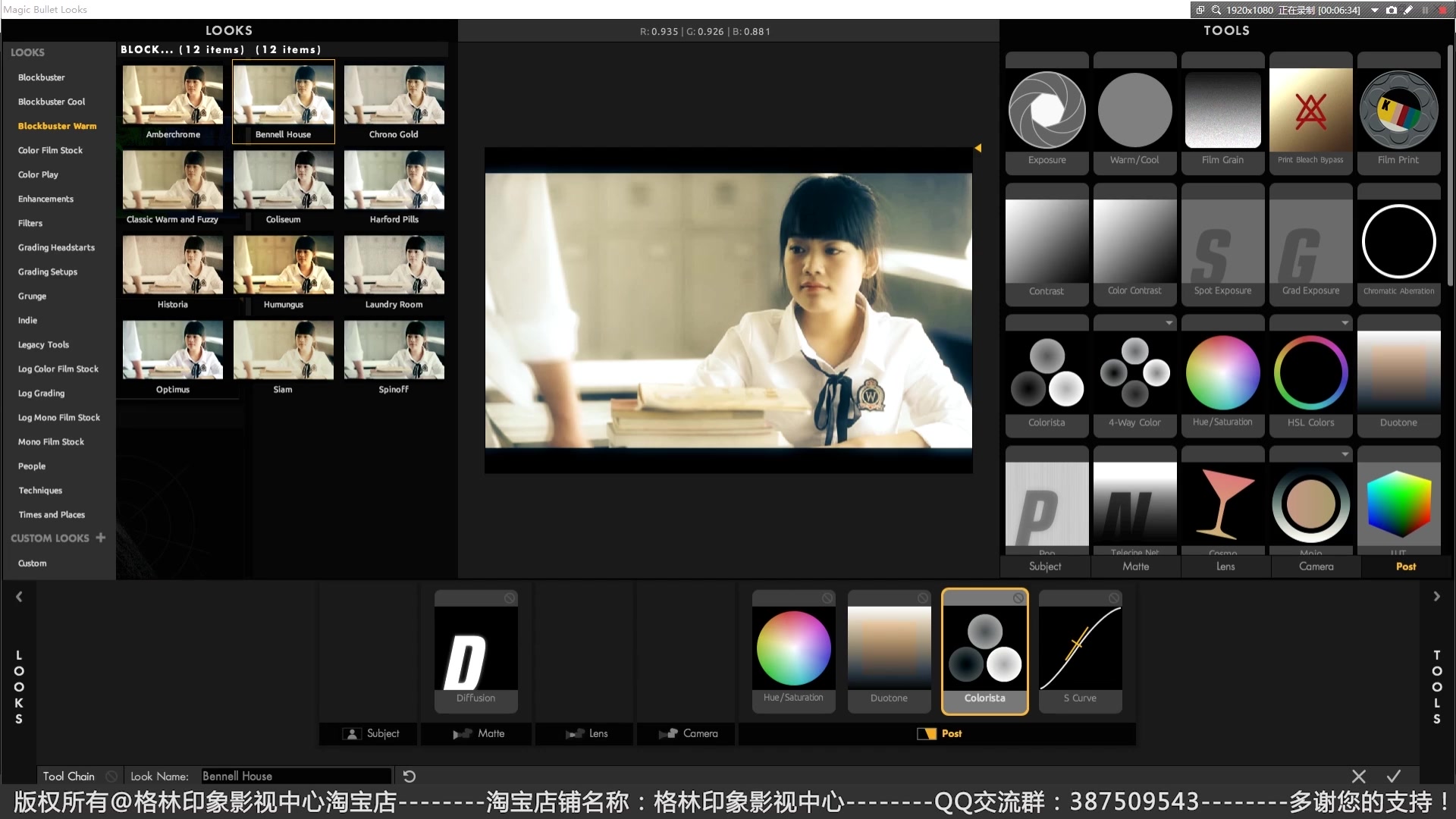Image resolution: width=1456 pixels, height=819 pixels.
Task: Disable the Colorista tool in chain
Action: coord(1018,598)
